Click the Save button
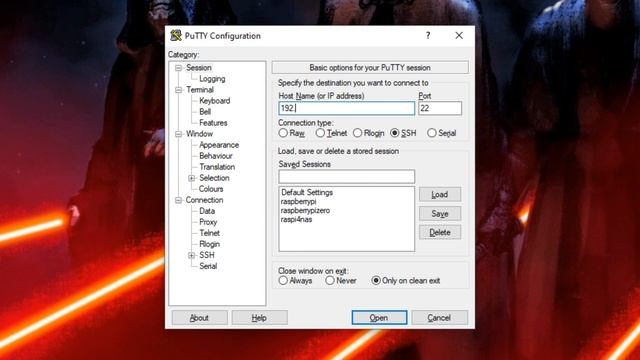 [x=440, y=214]
